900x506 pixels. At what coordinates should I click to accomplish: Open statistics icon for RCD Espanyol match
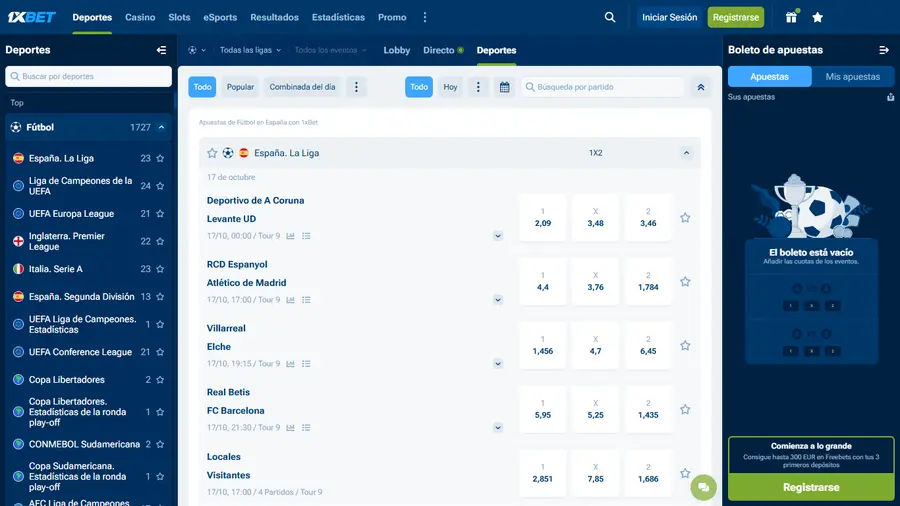click(x=290, y=299)
